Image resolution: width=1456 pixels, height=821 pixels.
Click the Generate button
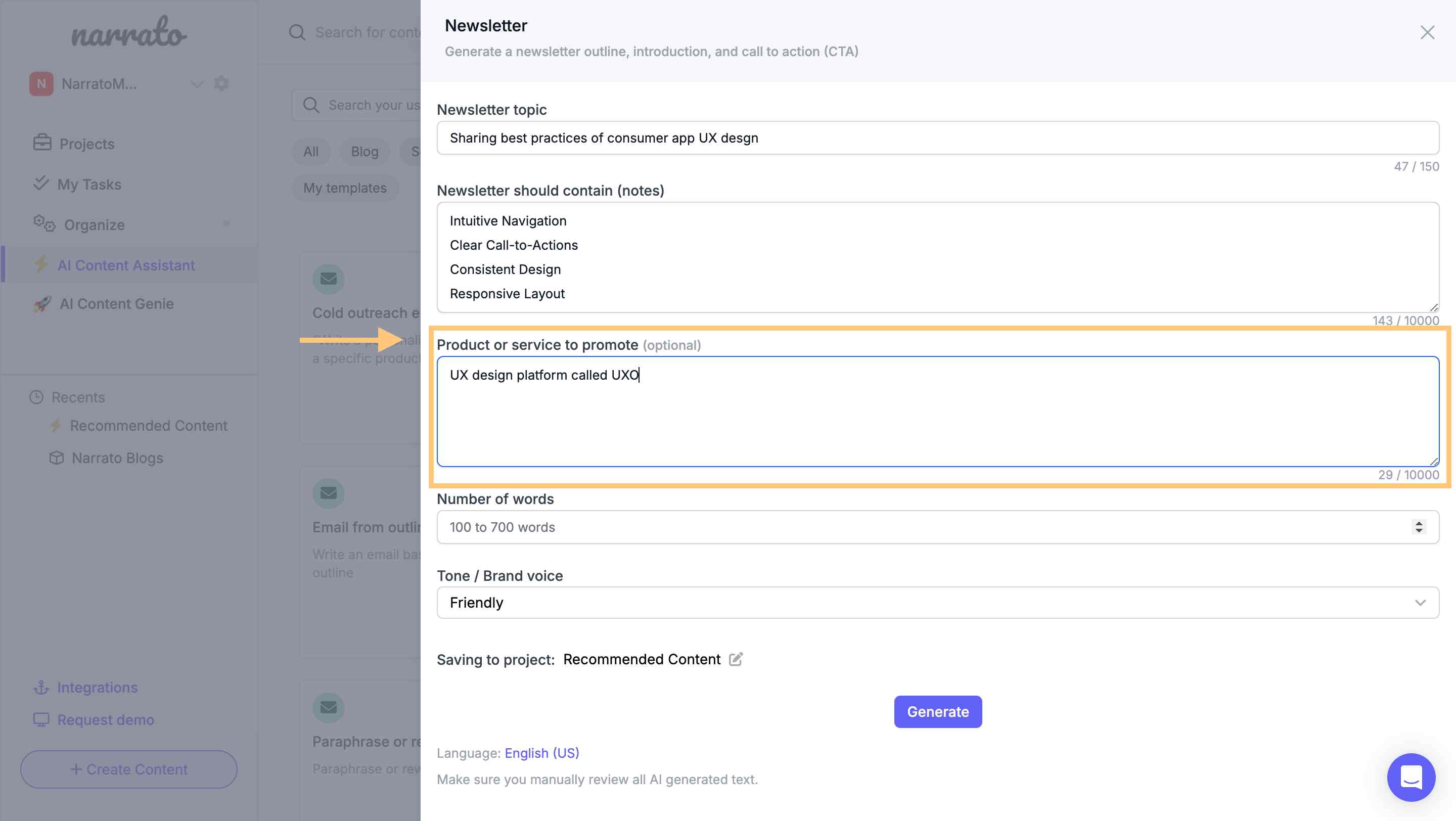click(938, 711)
